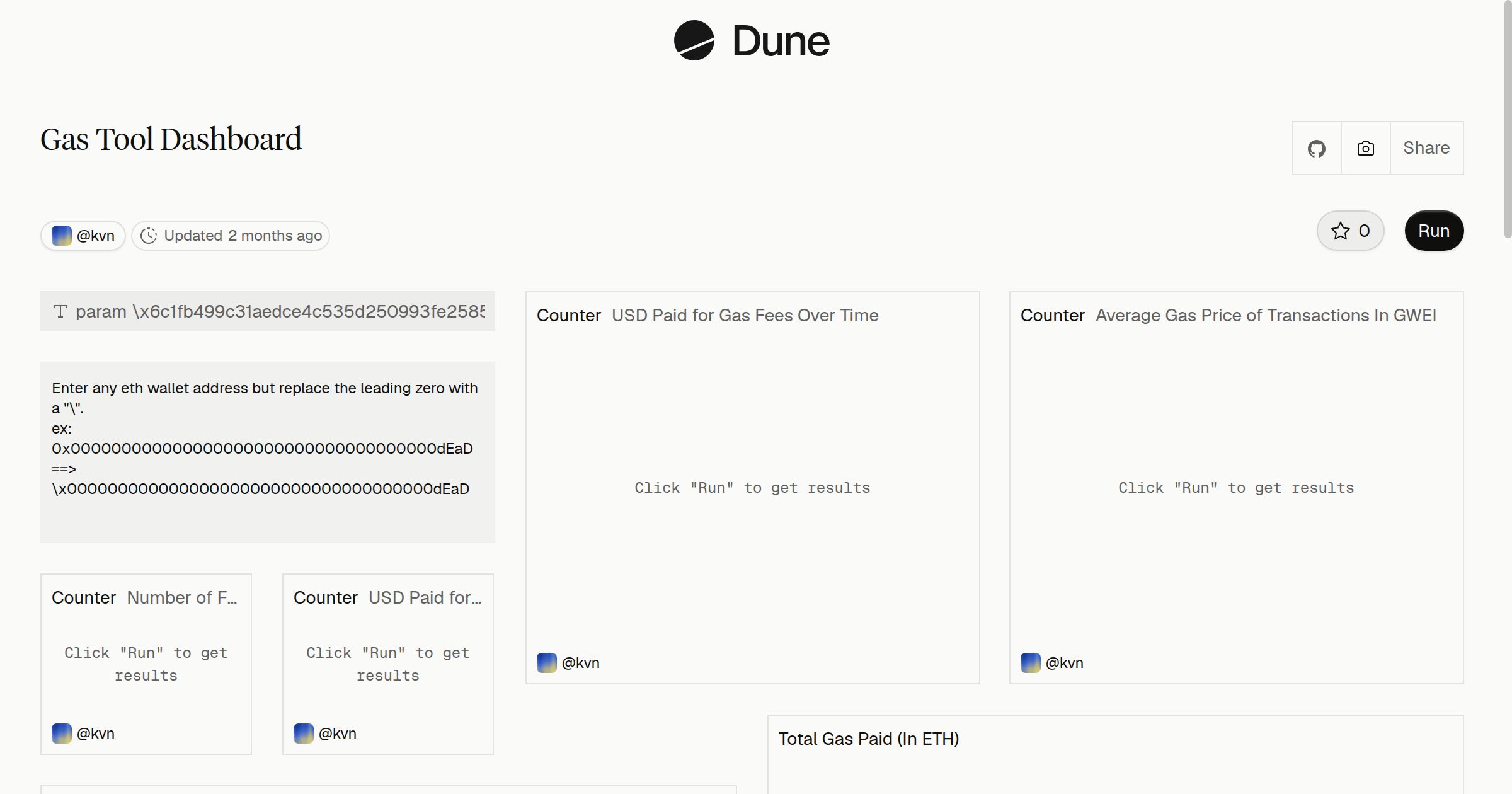1512x794 pixels.
Task: Click the Total Gas Paid (In ETH) title
Action: pos(869,739)
